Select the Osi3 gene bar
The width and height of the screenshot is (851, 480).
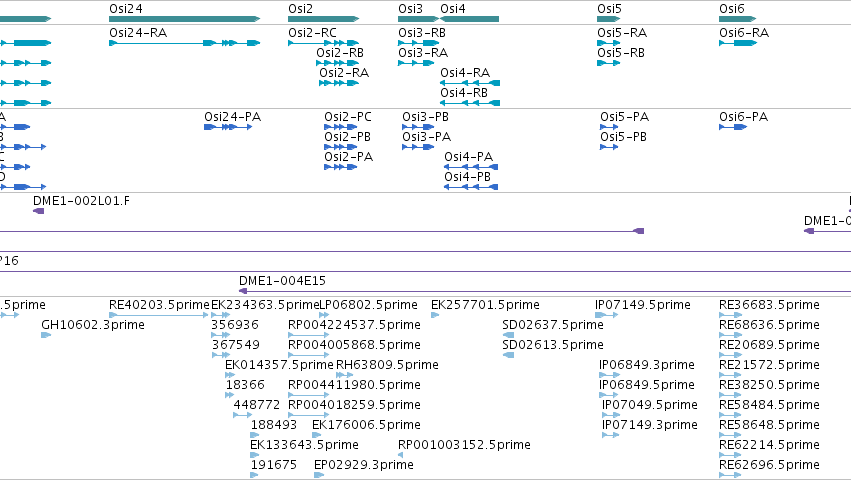pos(418,19)
